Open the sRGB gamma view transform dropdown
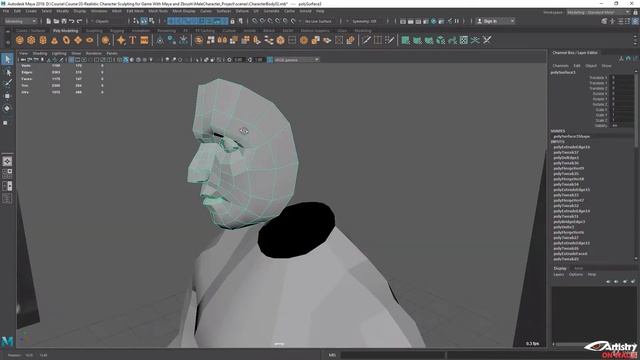 (296, 60)
